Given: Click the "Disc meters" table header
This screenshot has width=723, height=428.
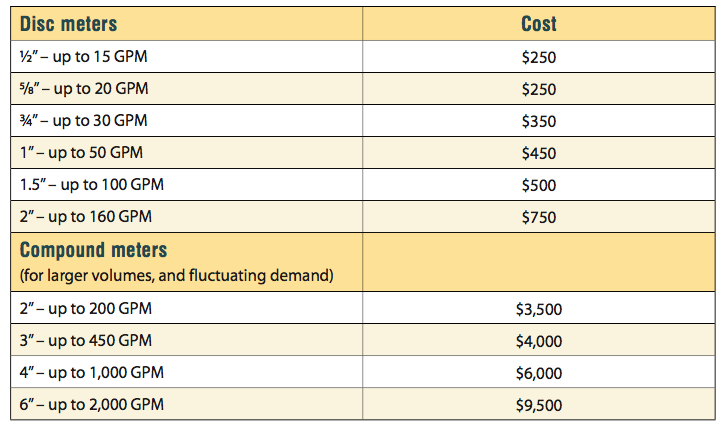Looking at the screenshot, I should 68,23.
